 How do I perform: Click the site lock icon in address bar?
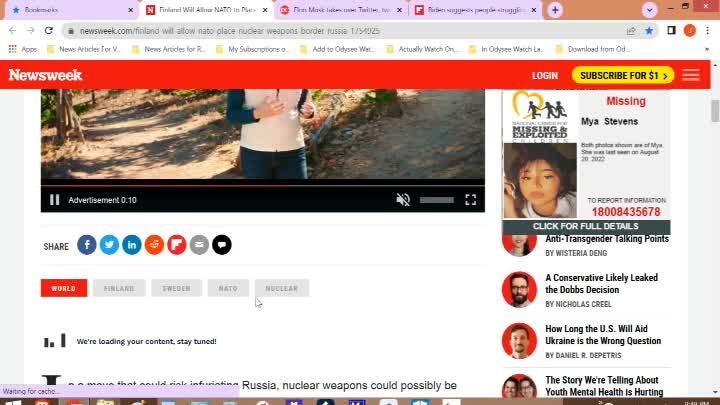71,31
